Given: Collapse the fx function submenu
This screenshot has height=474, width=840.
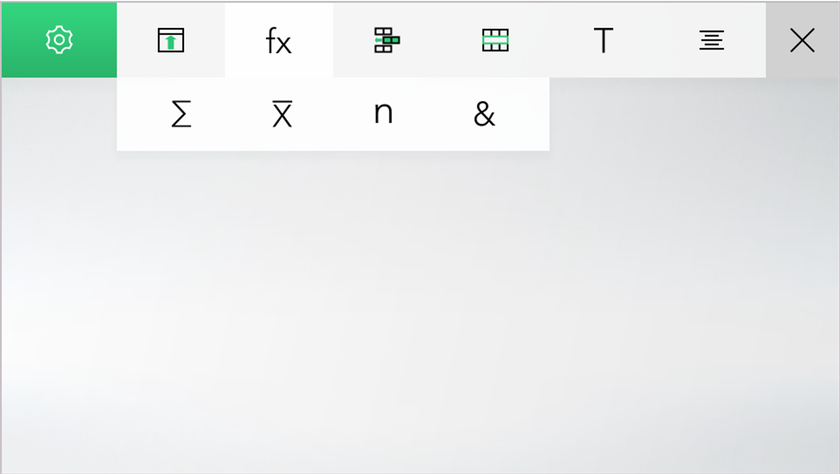Looking at the screenshot, I should [279, 41].
